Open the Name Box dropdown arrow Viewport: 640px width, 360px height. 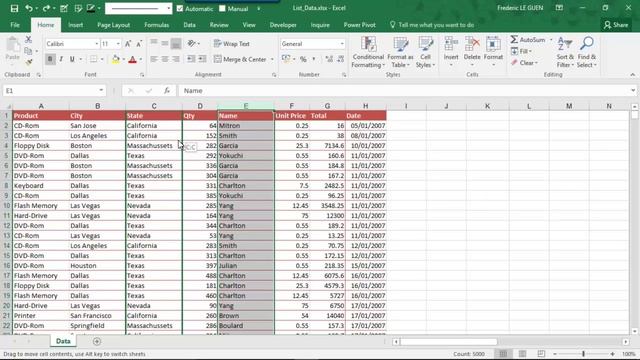pyautogui.click(x=101, y=91)
